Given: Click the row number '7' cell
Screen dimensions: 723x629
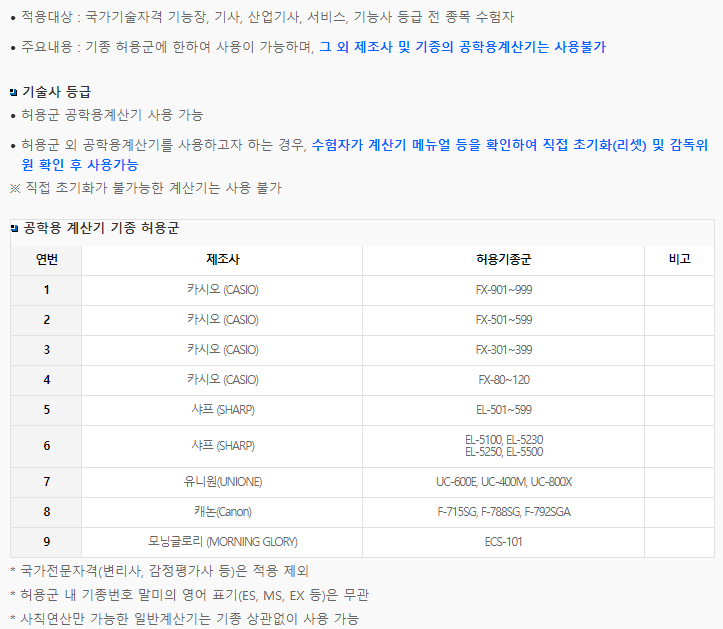Looking at the screenshot, I should pyautogui.click(x=47, y=482).
